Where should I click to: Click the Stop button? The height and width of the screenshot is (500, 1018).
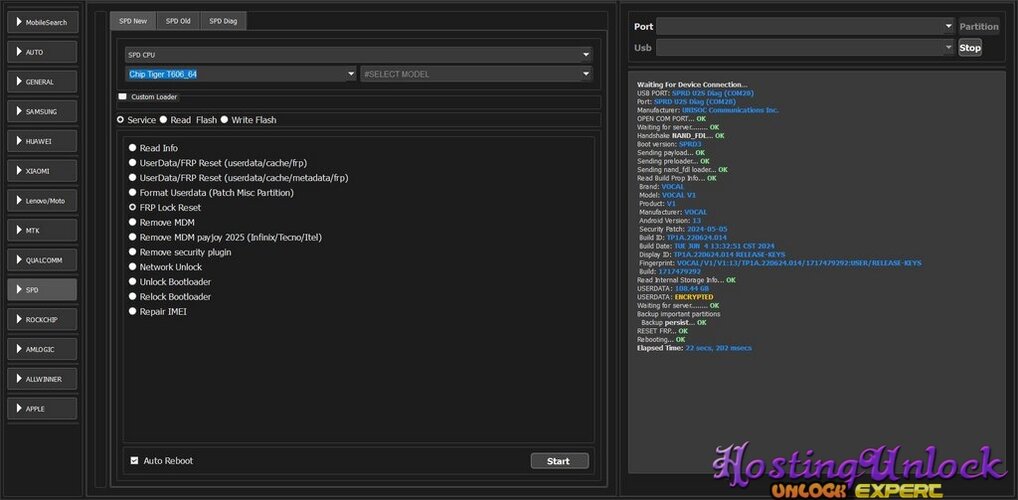[969, 47]
